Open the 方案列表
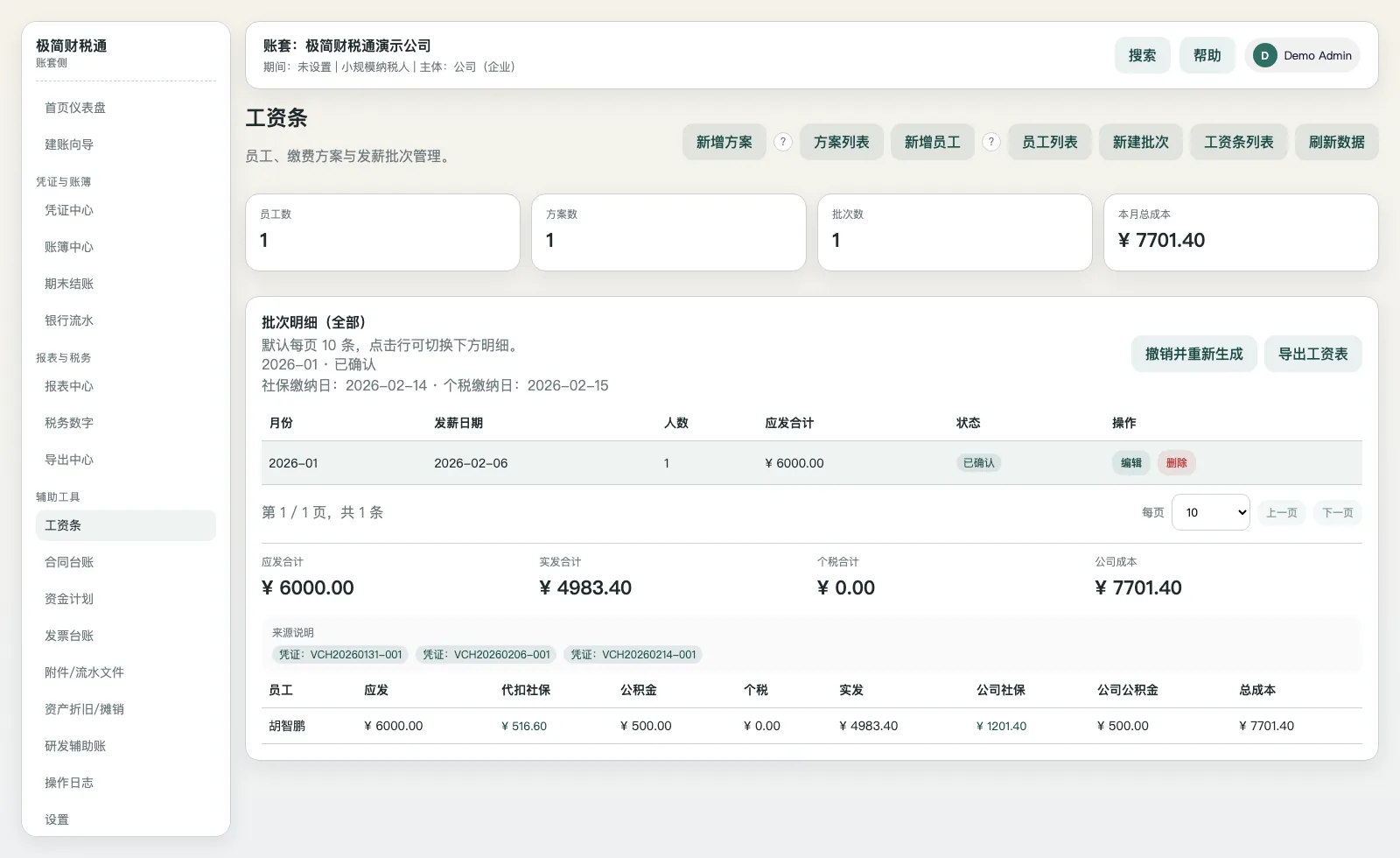Screen dimensions: 1400x858 pos(841,141)
